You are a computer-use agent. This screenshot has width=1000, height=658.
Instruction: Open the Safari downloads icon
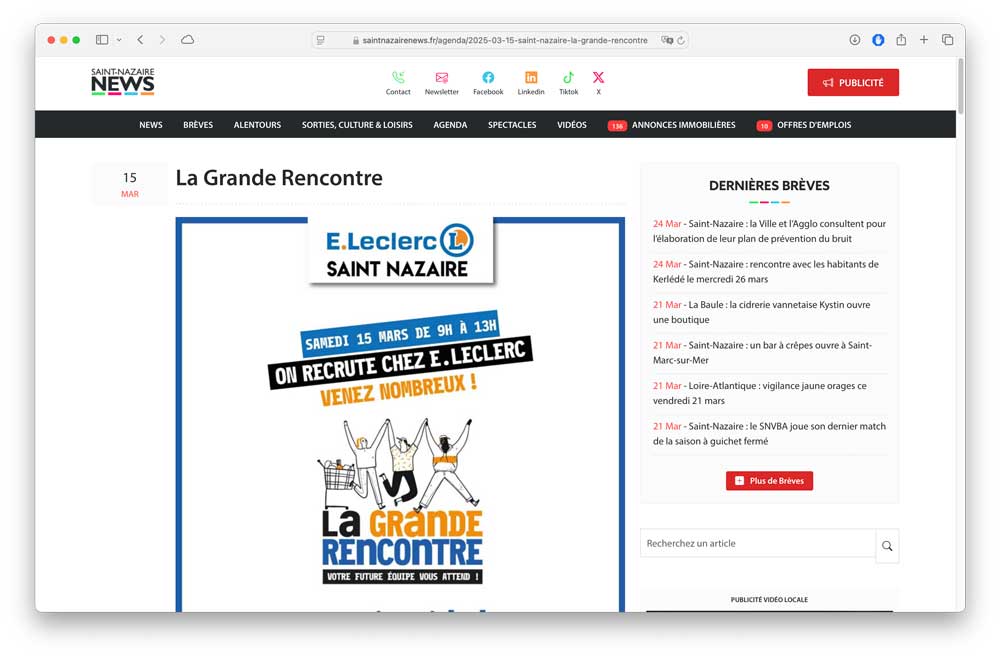(855, 40)
